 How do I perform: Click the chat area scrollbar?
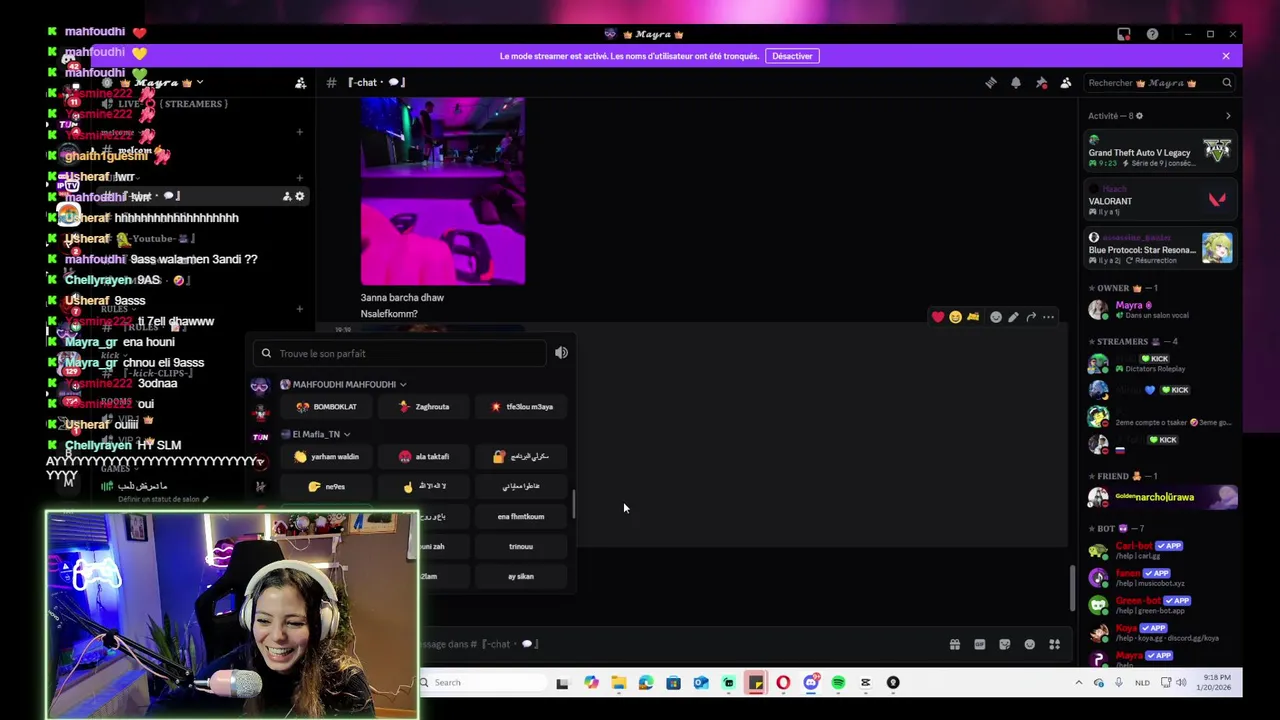pos(1073,588)
